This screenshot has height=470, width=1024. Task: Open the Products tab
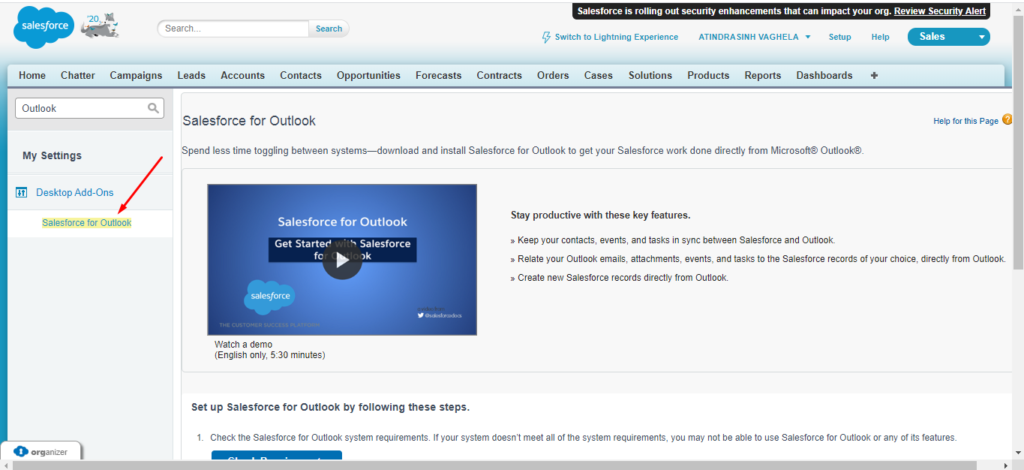pos(709,76)
